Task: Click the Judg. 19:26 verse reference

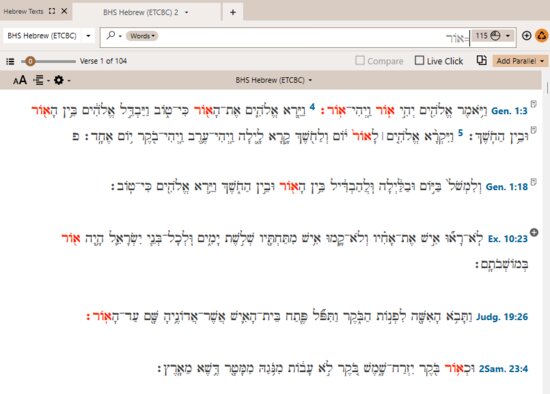Action: tap(502, 317)
